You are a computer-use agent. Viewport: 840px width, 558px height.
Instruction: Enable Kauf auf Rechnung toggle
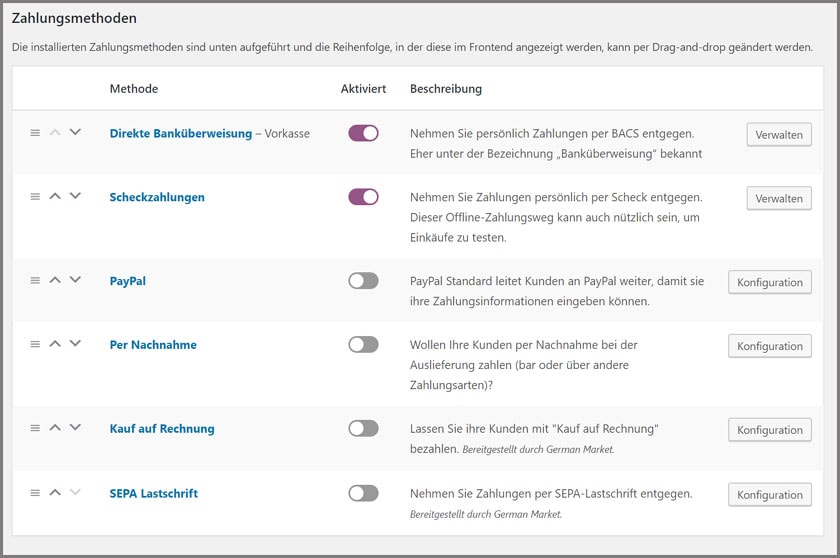(363, 428)
